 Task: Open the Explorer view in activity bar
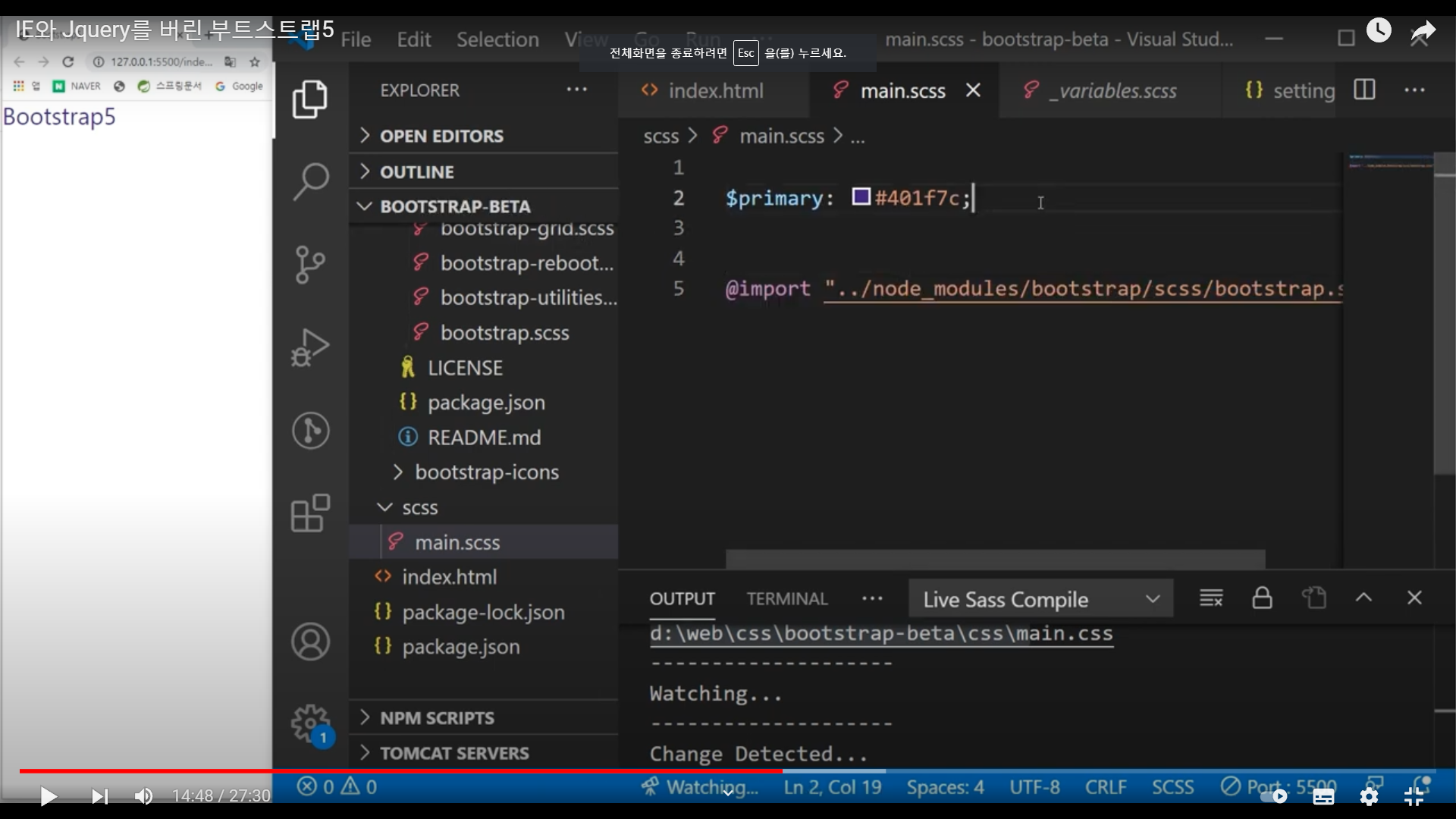[x=309, y=99]
